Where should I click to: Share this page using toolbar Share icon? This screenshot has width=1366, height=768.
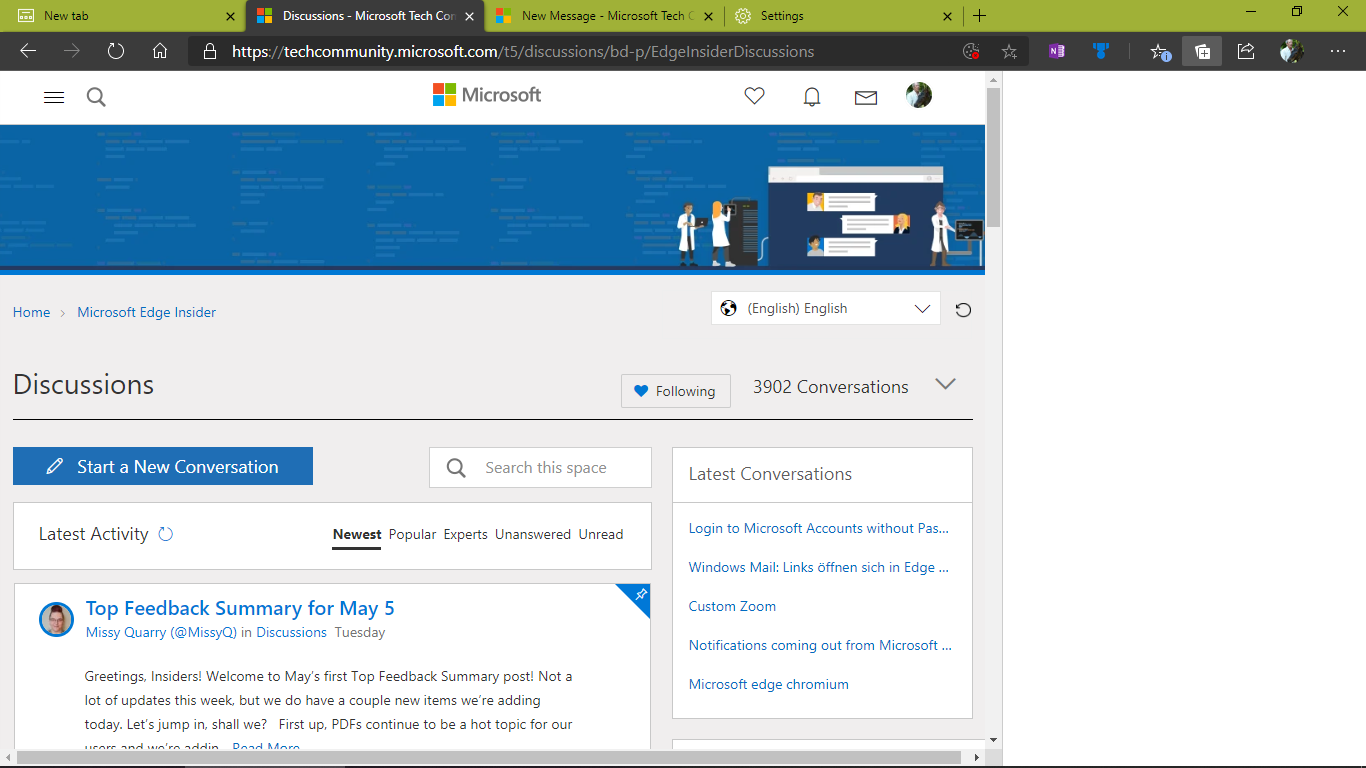(x=1246, y=51)
